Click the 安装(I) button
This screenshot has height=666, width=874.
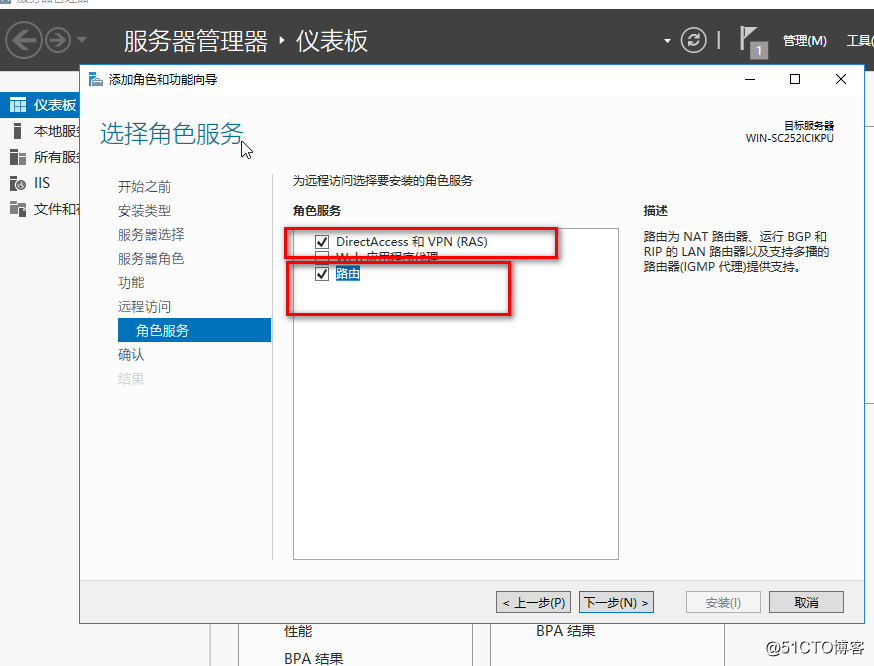point(723,602)
